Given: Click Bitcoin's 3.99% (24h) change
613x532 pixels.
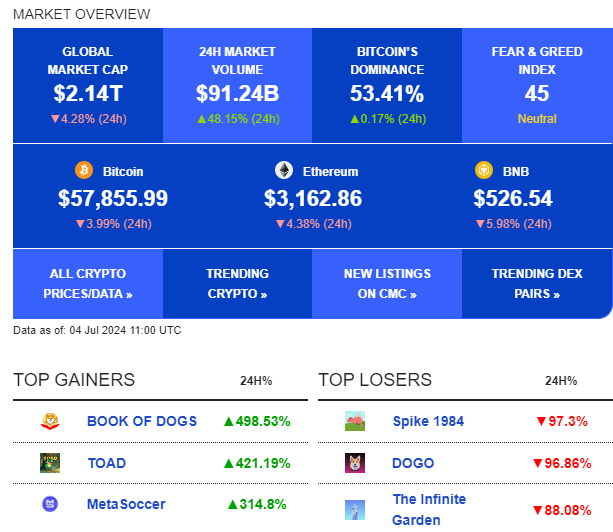Looking at the screenshot, I should tap(114, 224).
